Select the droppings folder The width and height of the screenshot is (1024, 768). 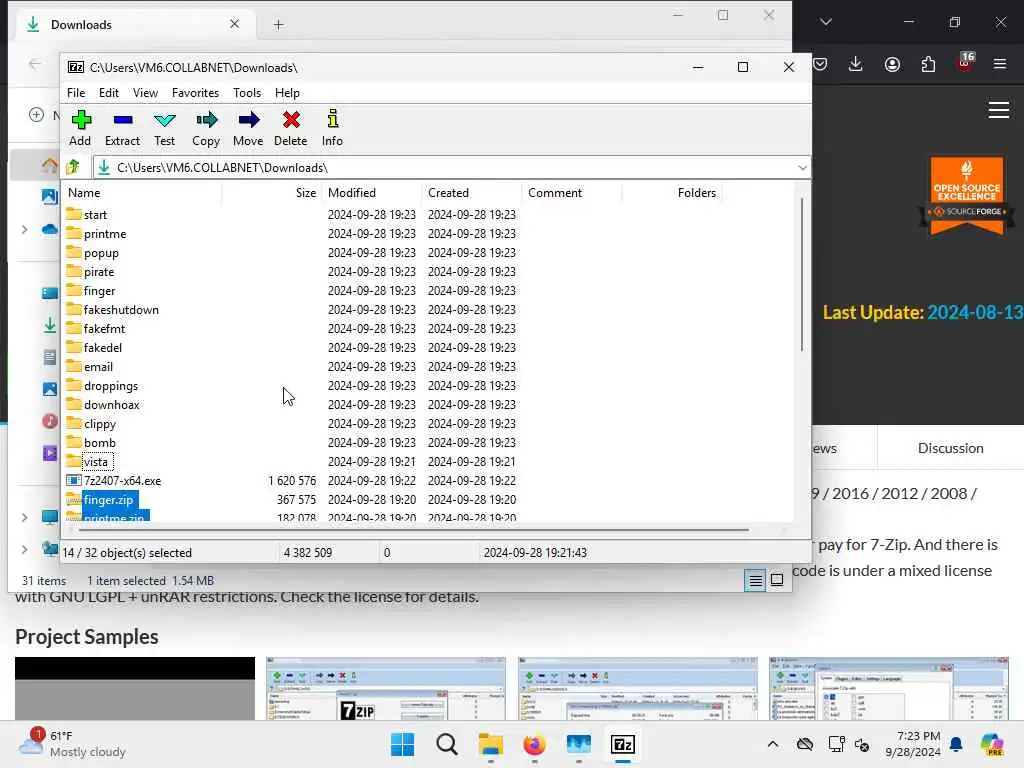click(110, 386)
